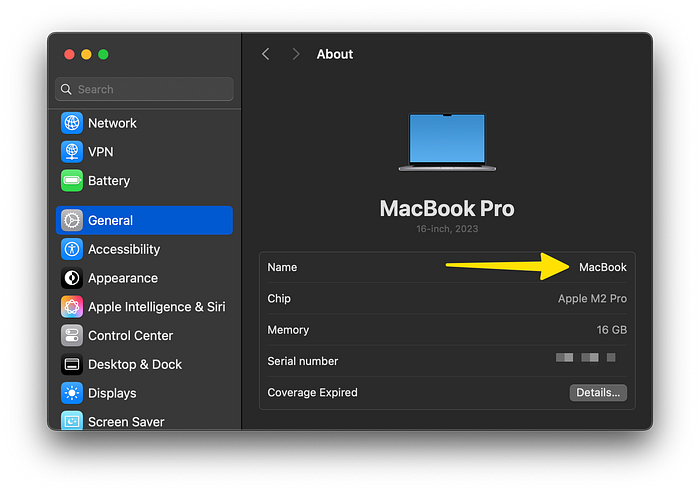This screenshot has height=493, width=700.
Task: Click the yellow minimize window button
Action: (x=86, y=54)
